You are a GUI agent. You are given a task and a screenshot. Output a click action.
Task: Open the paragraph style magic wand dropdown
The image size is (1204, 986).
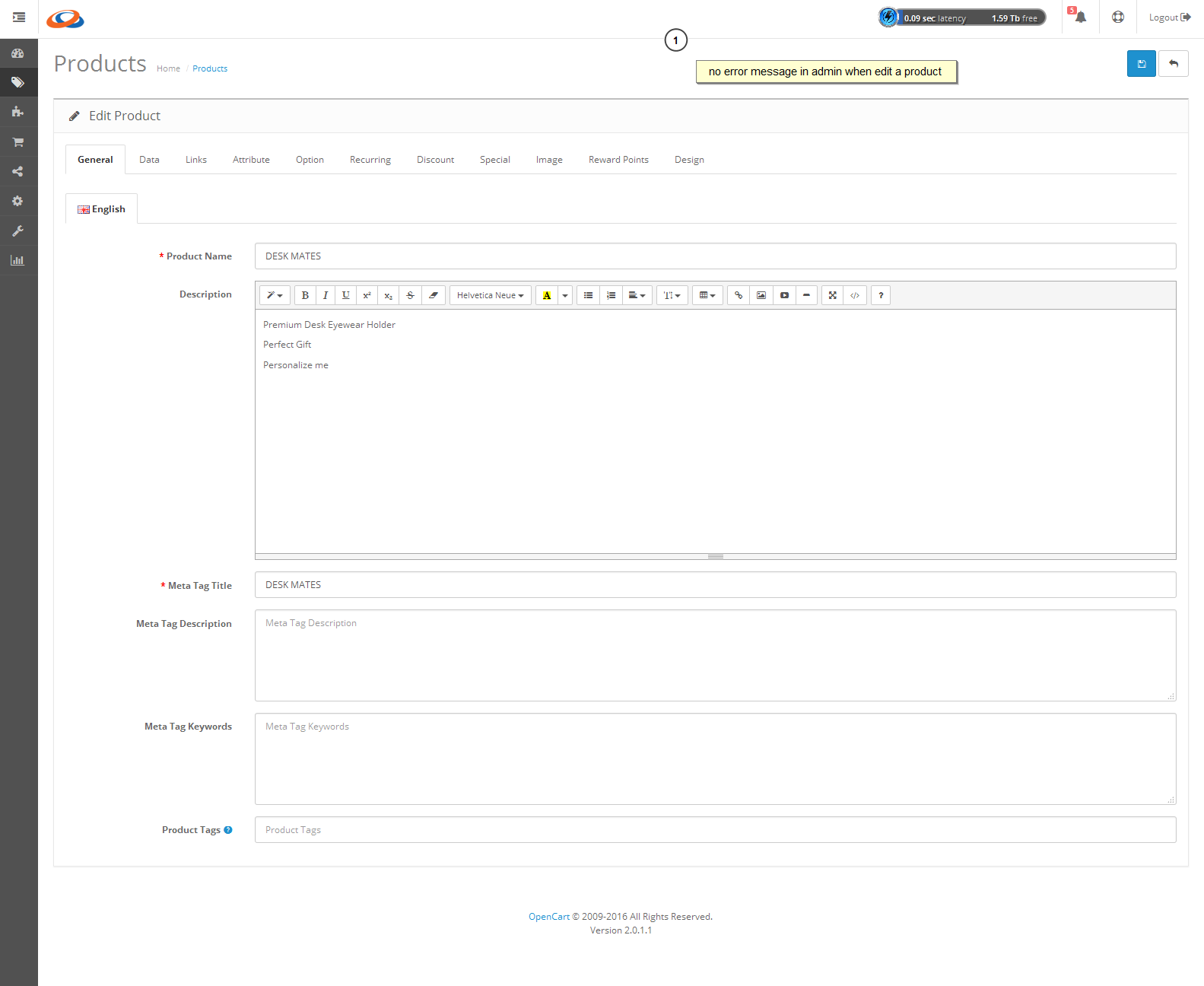275,295
